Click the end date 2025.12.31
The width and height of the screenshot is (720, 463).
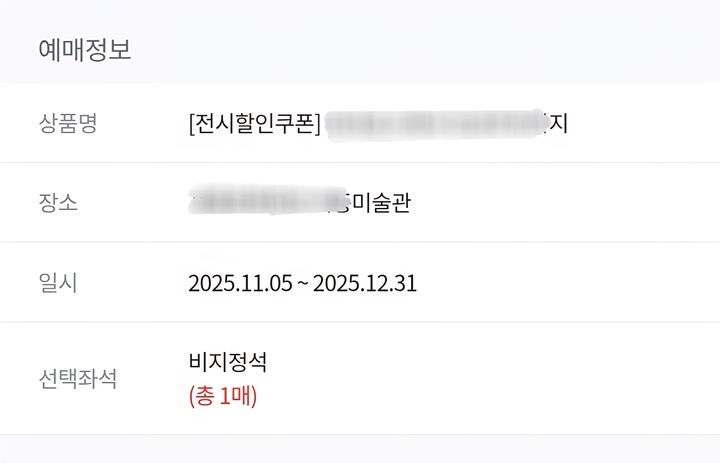[x=365, y=283]
